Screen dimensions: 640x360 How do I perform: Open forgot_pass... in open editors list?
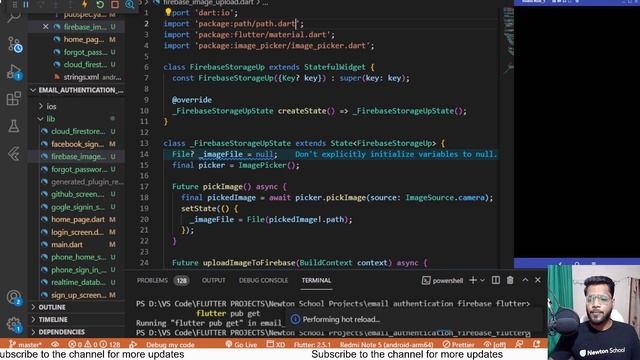(77, 52)
